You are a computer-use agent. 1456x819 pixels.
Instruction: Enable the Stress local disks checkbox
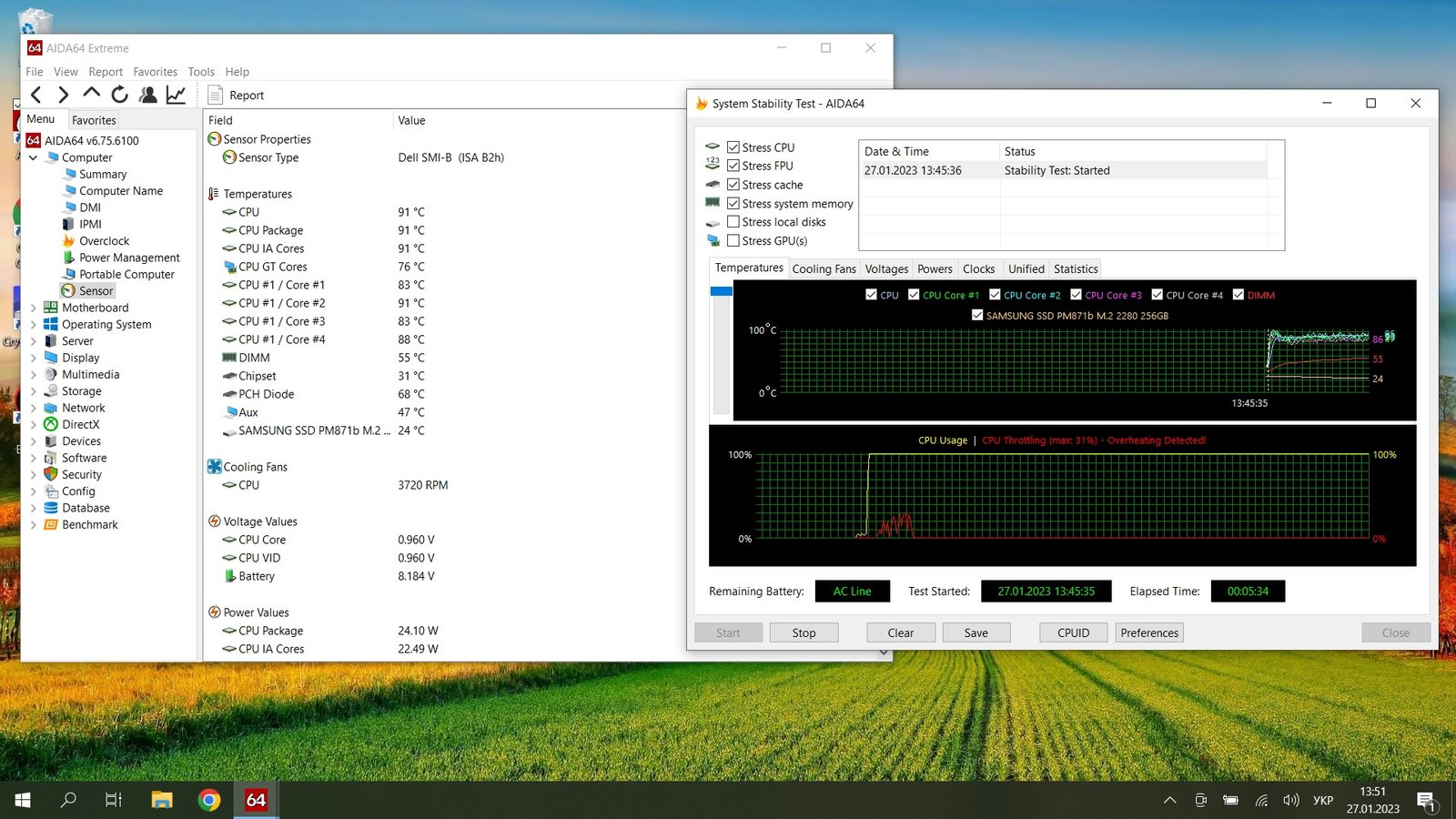(733, 222)
